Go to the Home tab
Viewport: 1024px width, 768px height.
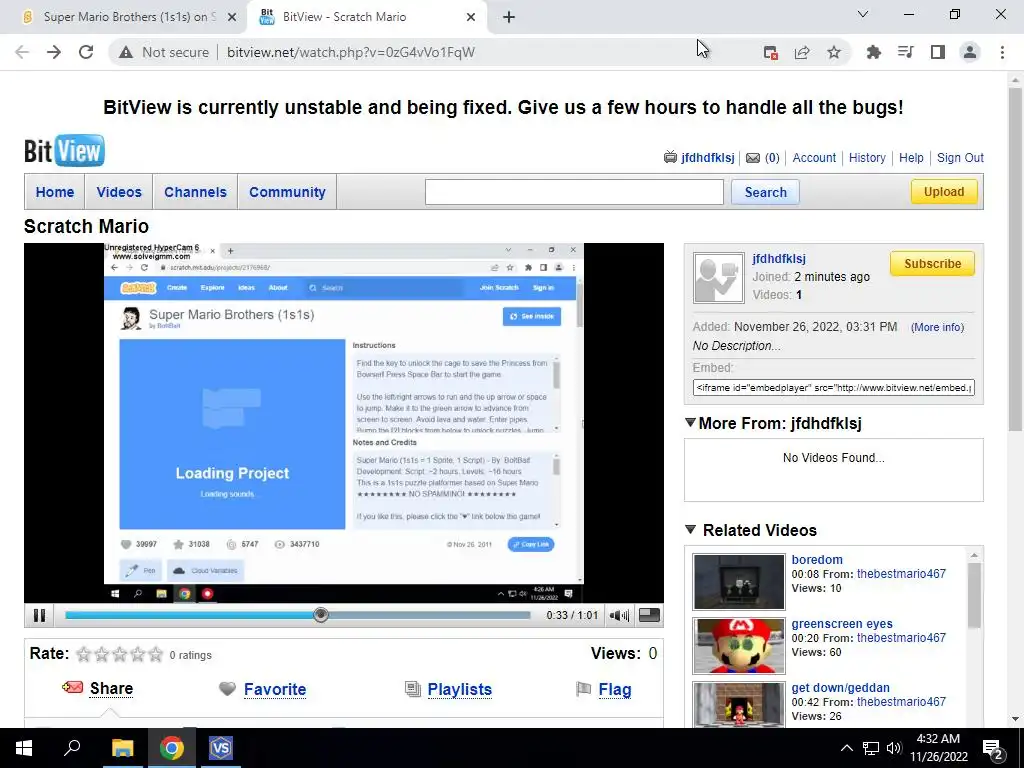point(55,192)
